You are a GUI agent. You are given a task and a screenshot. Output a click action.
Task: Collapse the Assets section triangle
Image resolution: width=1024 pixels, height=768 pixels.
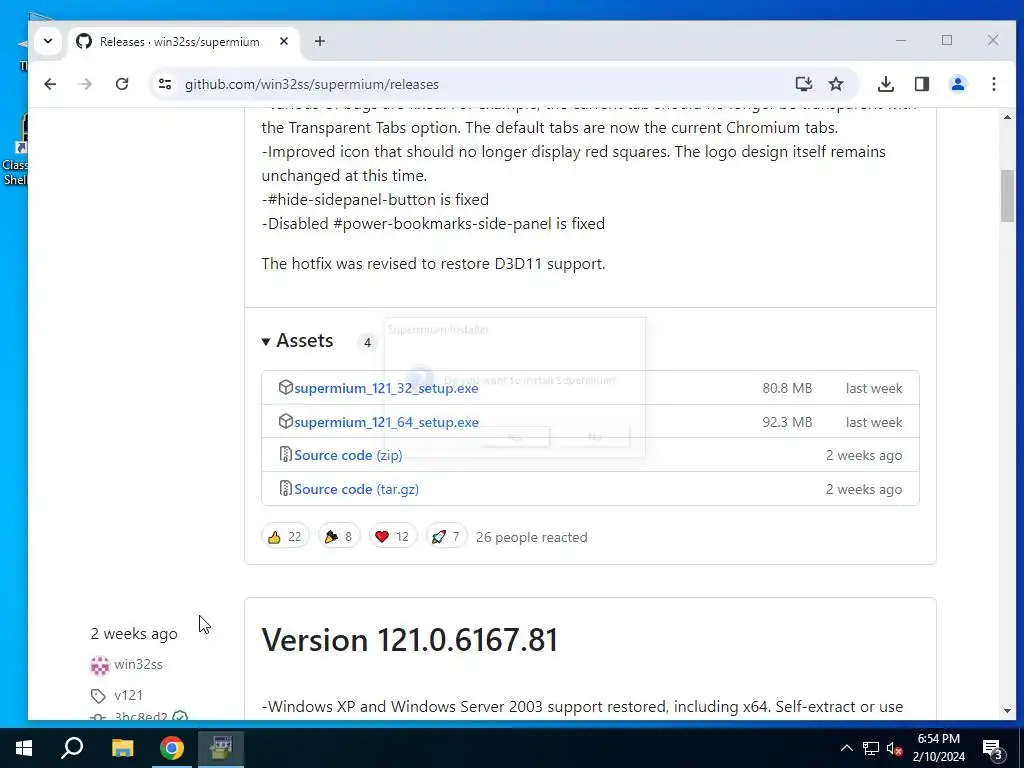click(266, 342)
